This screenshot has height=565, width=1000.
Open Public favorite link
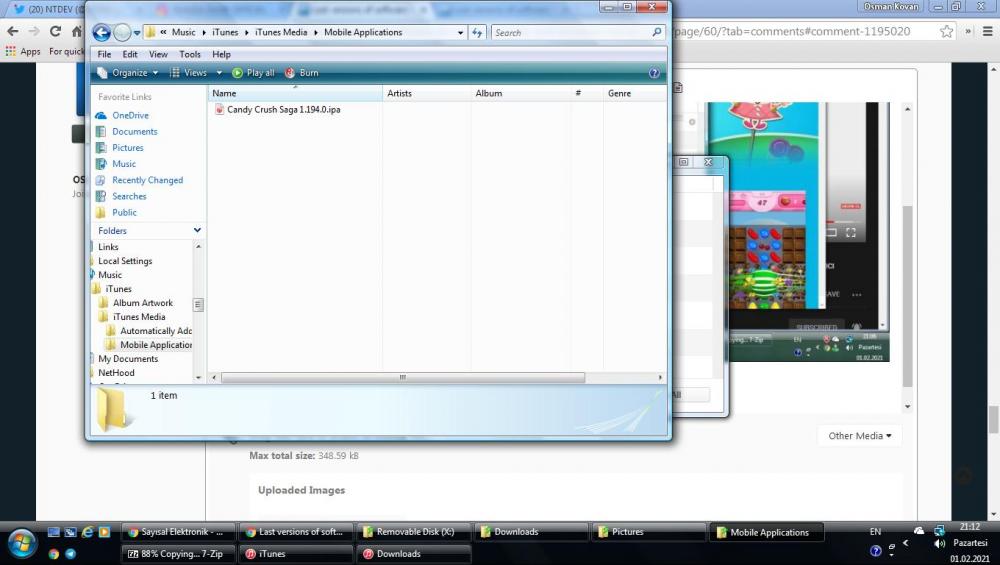click(x=124, y=212)
